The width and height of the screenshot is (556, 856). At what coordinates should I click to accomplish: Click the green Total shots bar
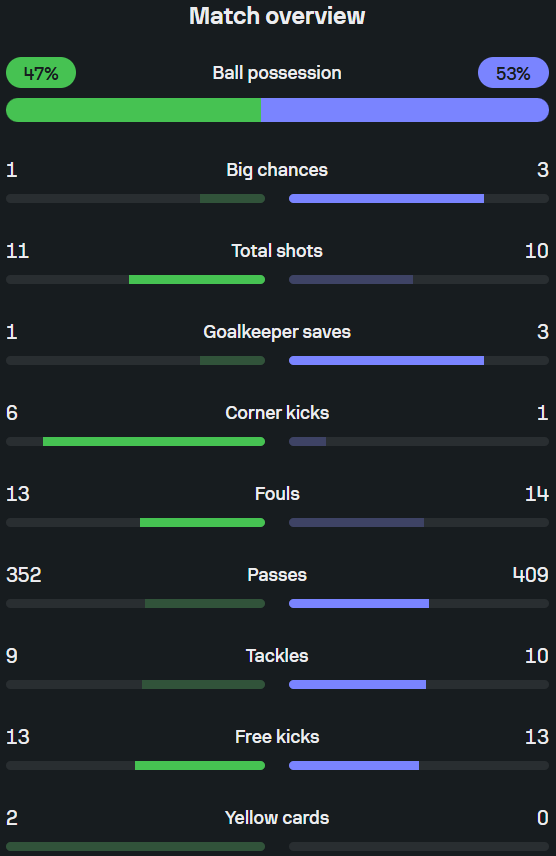pyautogui.click(x=197, y=280)
